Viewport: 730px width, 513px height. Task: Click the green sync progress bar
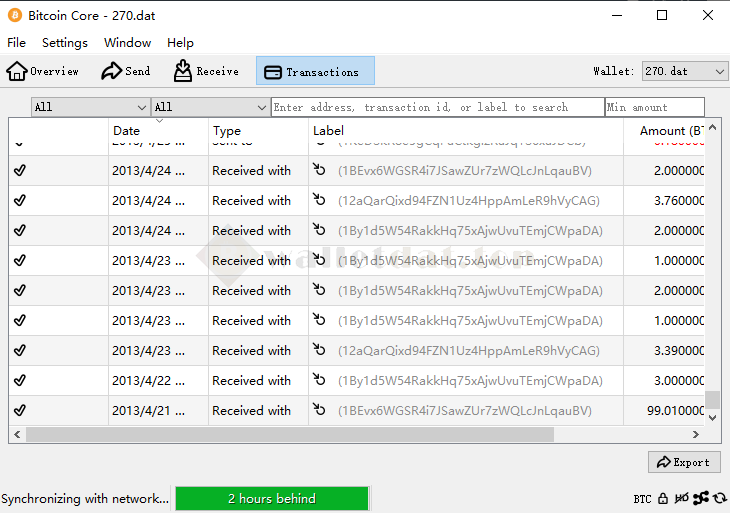click(271, 498)
